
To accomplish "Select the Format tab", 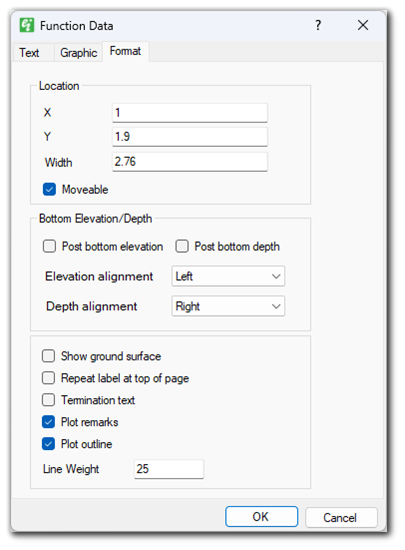I will [125, 51].
